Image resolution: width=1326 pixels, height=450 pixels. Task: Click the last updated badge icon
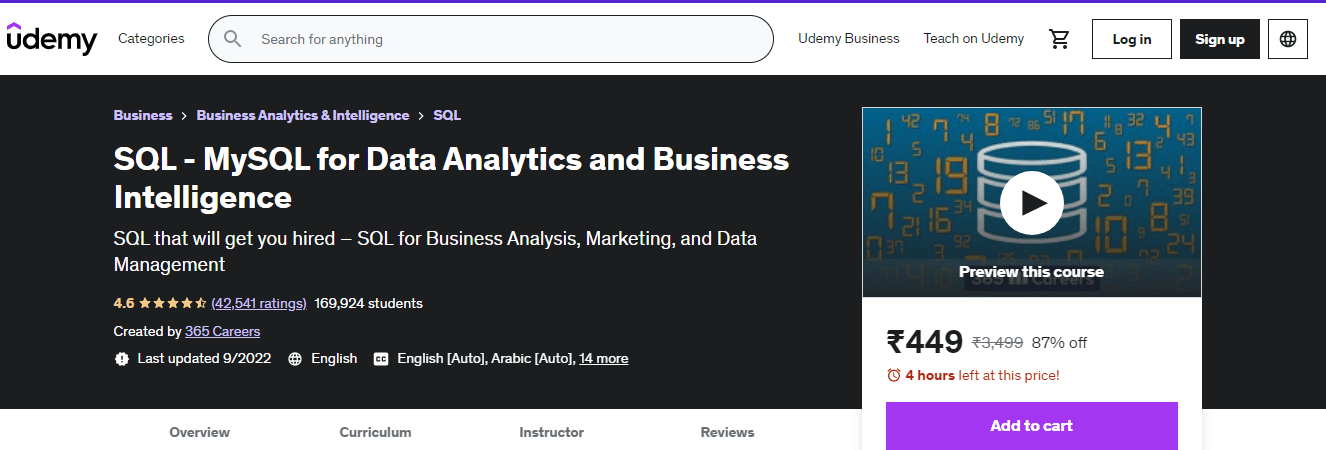point(122,358)
